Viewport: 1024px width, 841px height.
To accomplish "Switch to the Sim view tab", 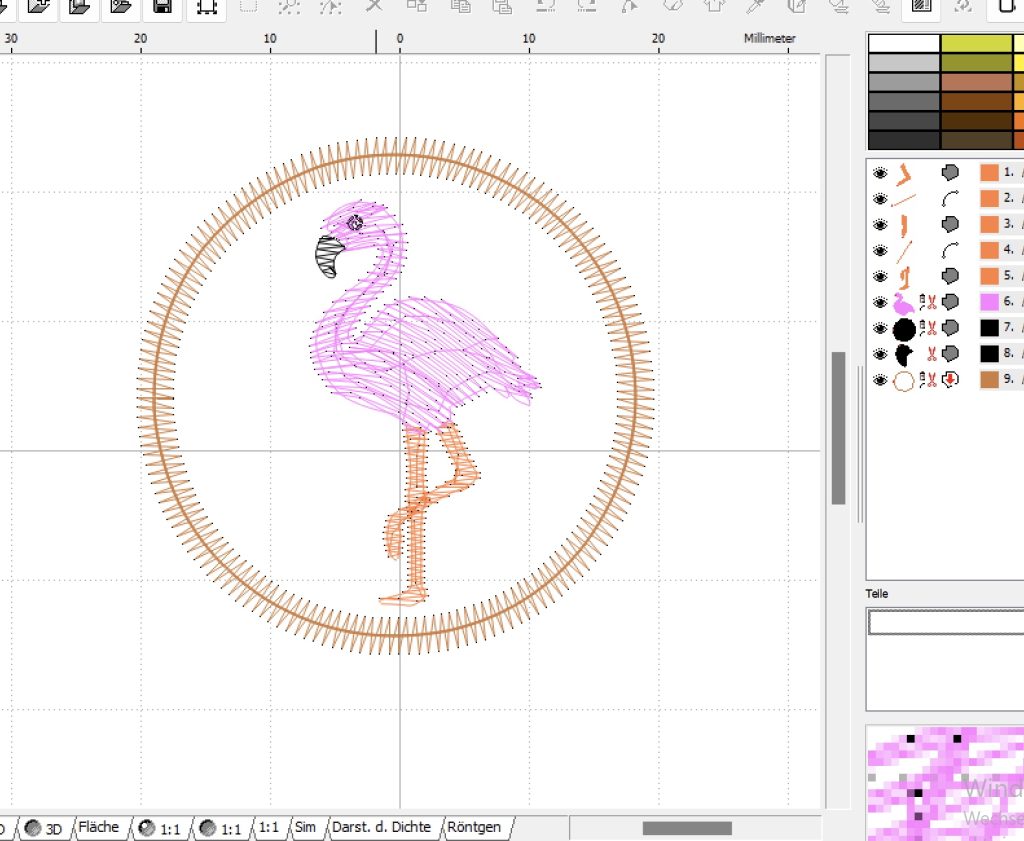I will pos(305,827).
